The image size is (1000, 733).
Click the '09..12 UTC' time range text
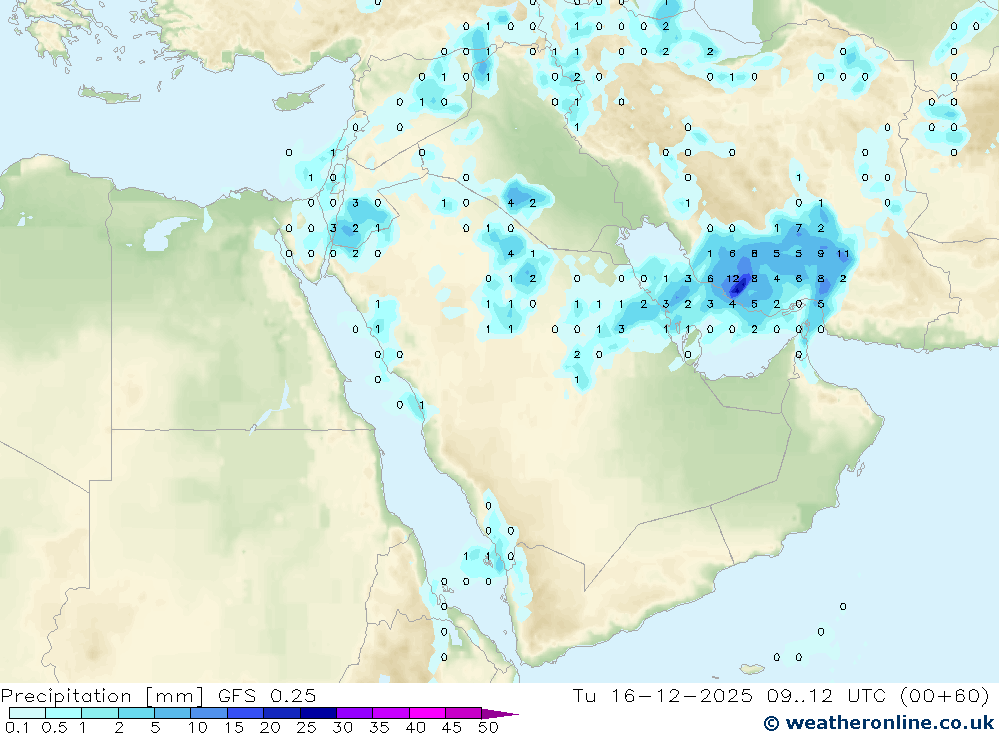(826, 695)
